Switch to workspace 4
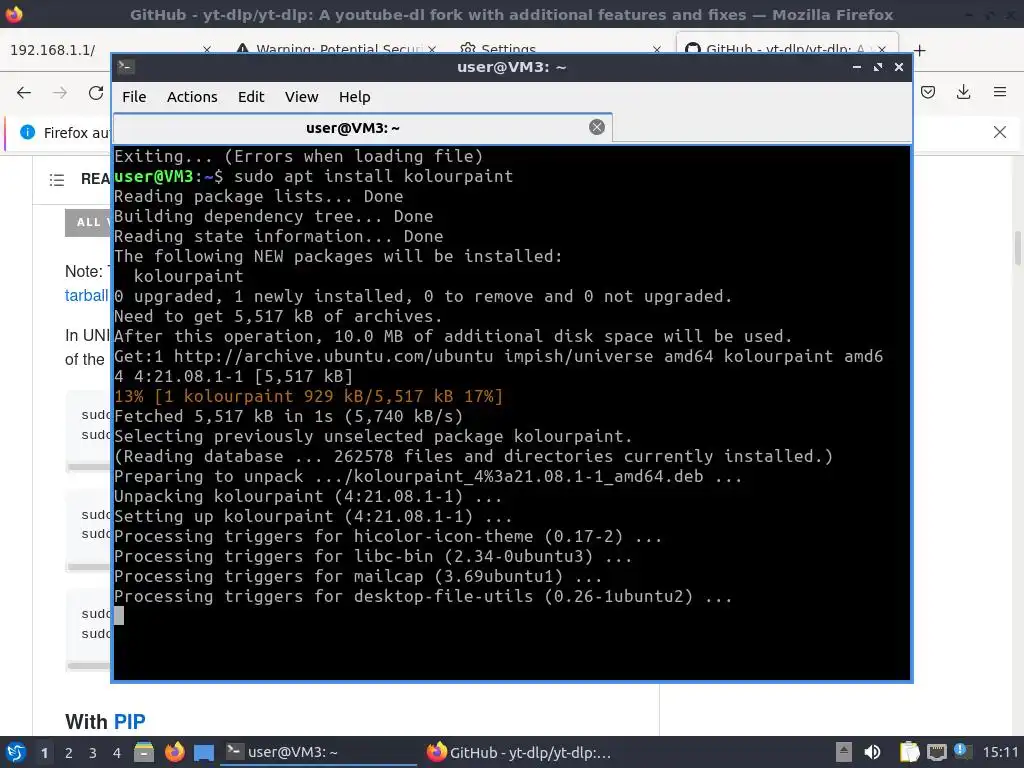 click(x=117, y=753)
